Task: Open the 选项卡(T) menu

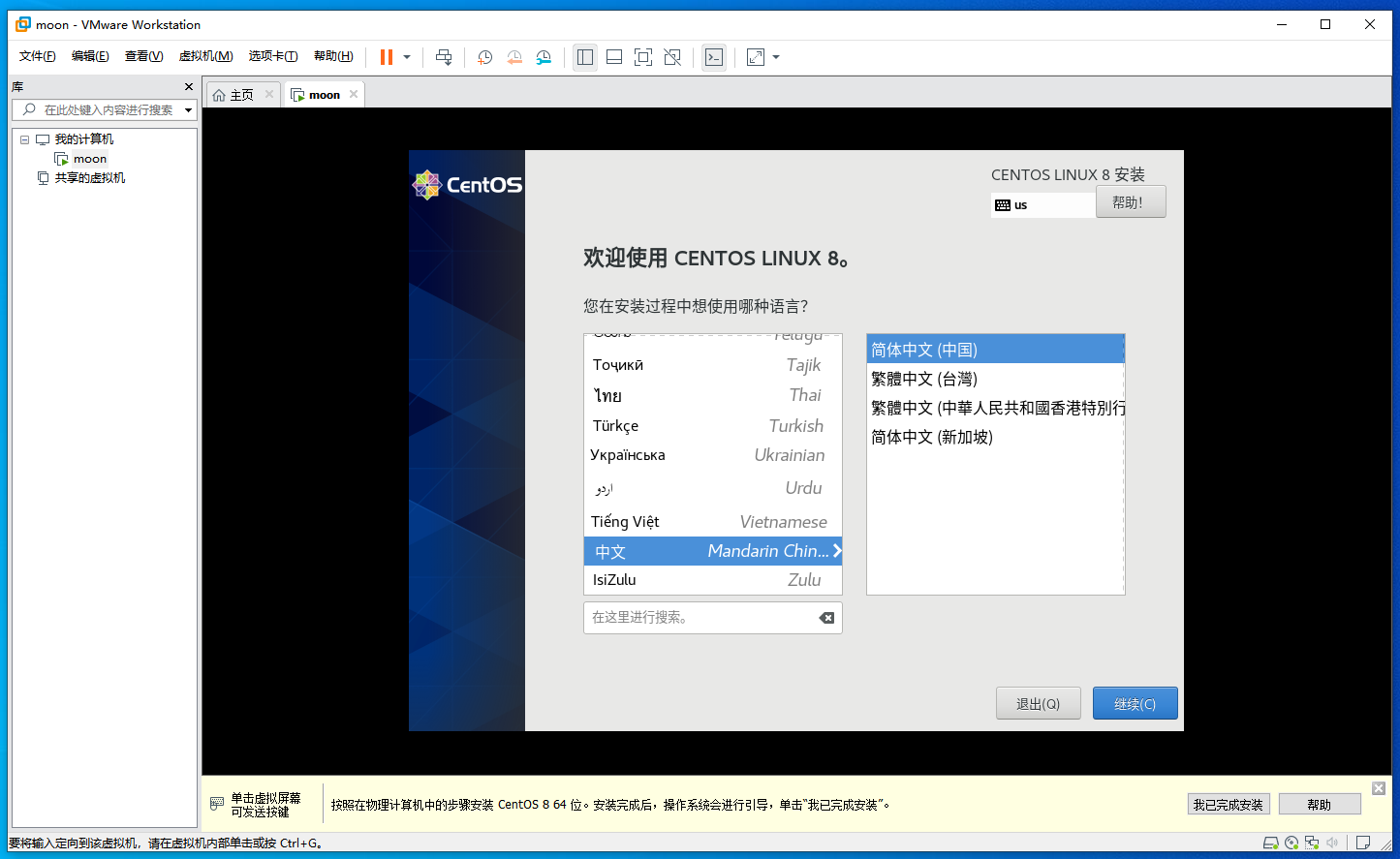Action: (x=273, y=56)
